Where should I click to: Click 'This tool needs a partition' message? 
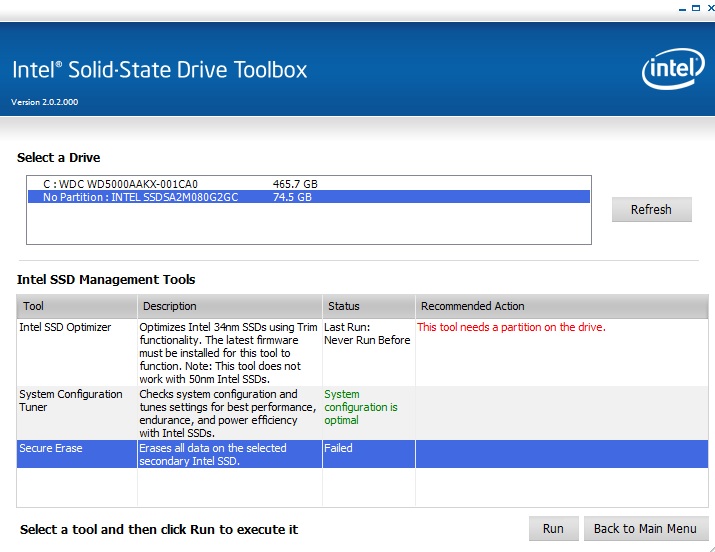tap(511, 327)
